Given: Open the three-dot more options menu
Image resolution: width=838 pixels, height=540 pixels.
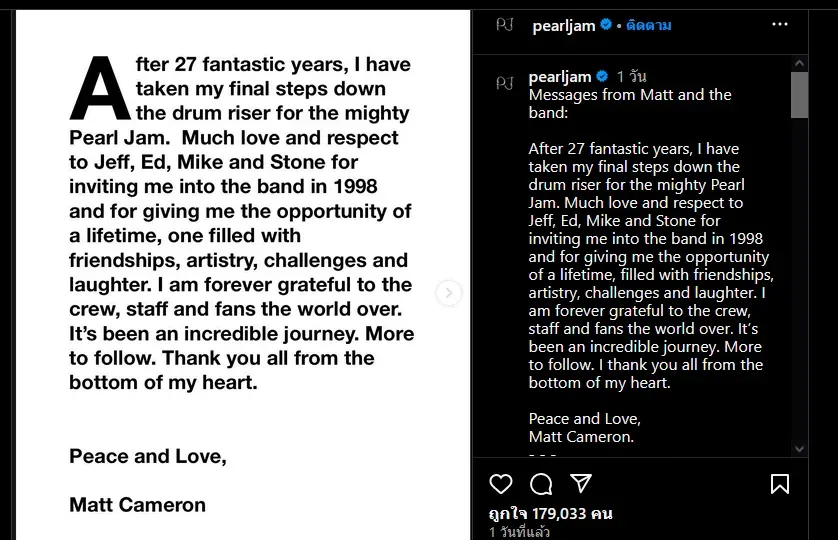Looking at the screenshot, I should pos(780,25).
